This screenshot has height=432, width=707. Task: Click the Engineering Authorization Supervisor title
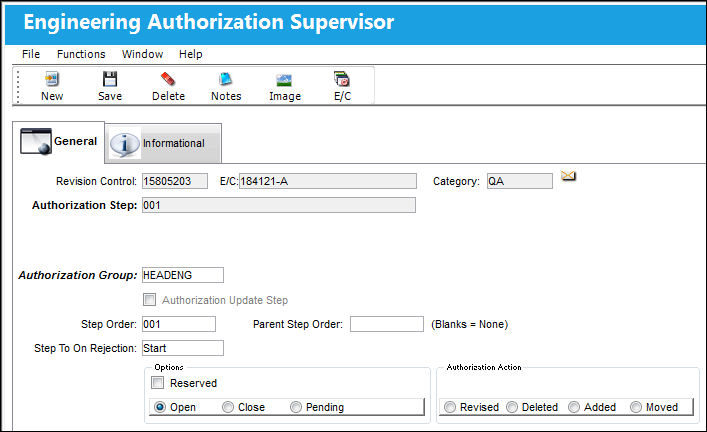pos(209,22)
